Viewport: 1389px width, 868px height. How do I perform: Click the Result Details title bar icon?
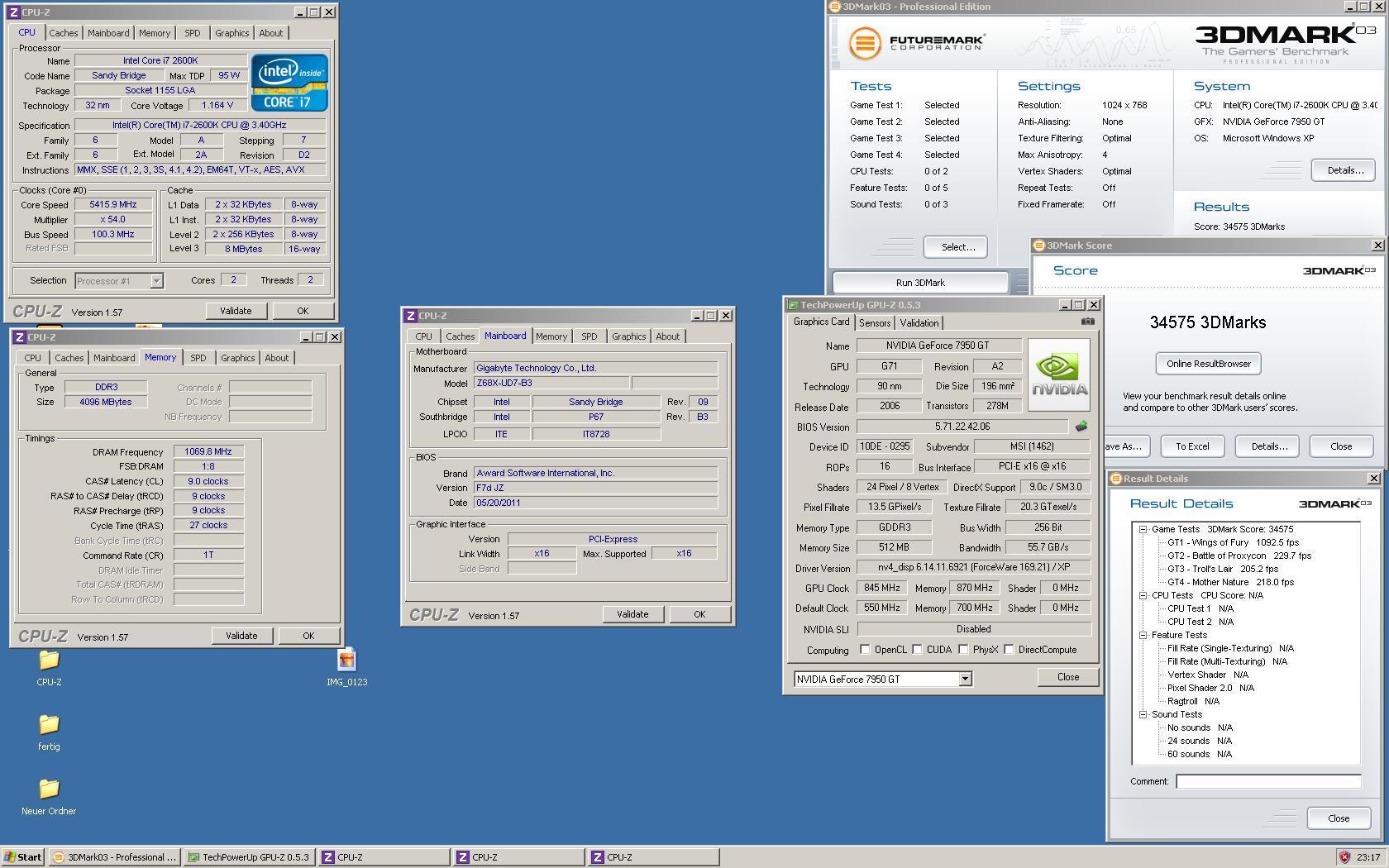[x=1115, y=479]
